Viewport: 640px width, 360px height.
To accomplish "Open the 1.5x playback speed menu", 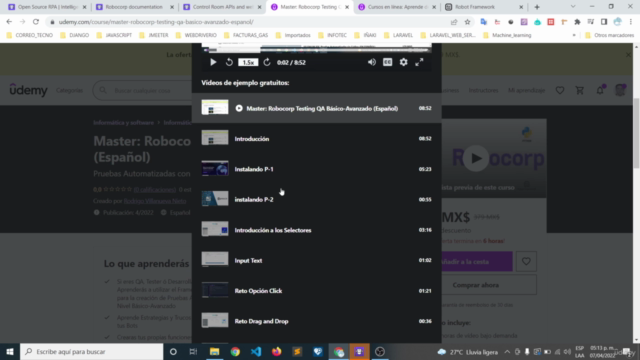I will 248,62.
